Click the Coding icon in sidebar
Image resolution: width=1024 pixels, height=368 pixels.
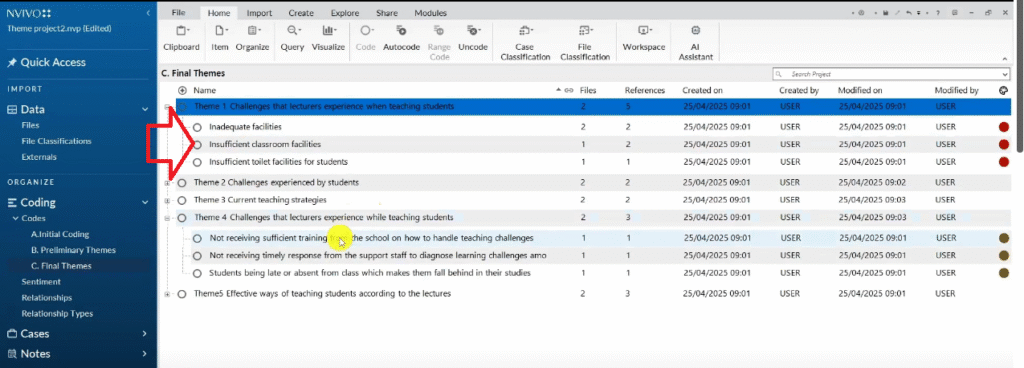tap(12, 202)
